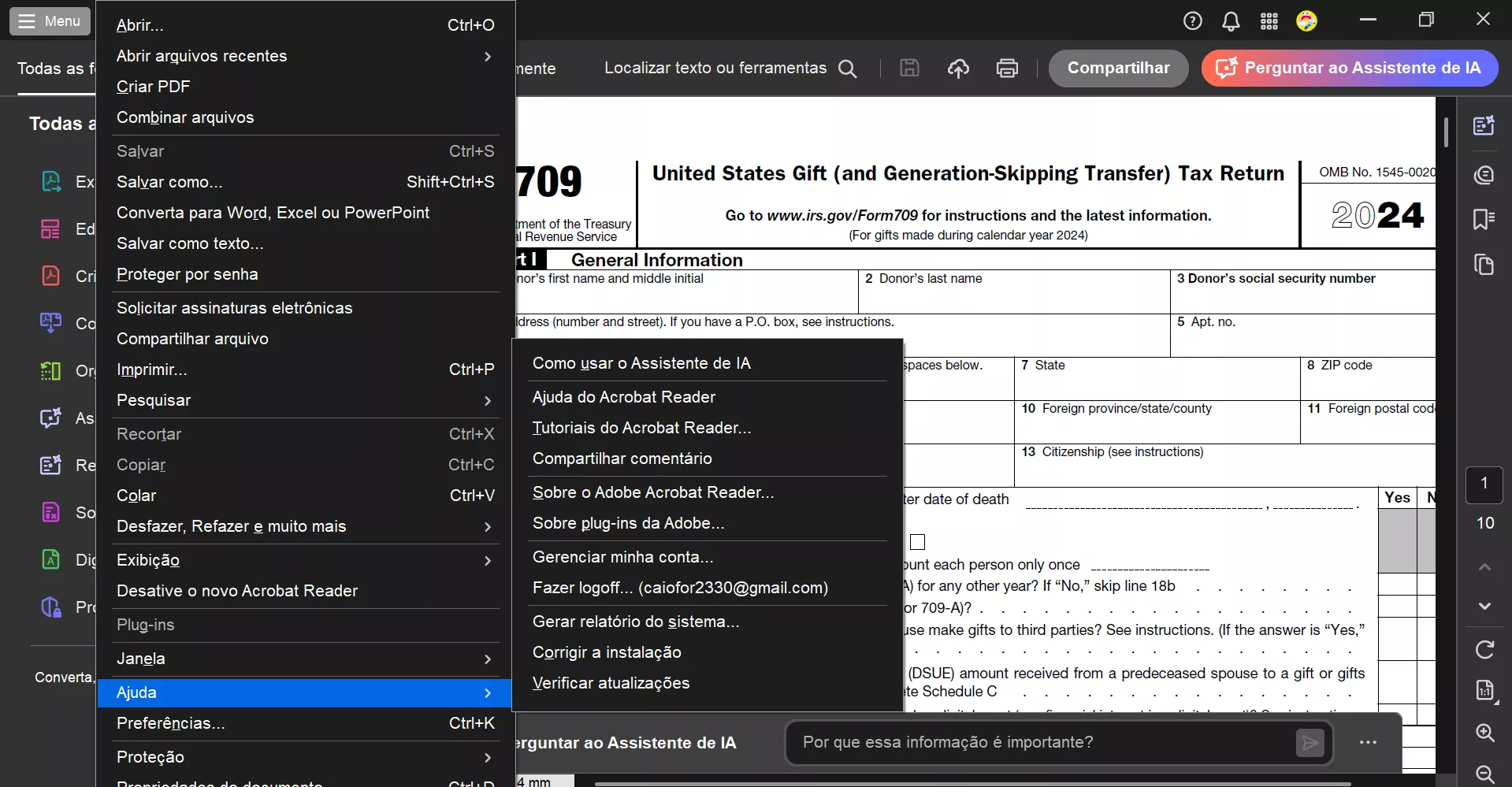Choose Sobre o Adobe Acrobat Reader
The width and height of the screenshot is (1512, 787).
653,492
